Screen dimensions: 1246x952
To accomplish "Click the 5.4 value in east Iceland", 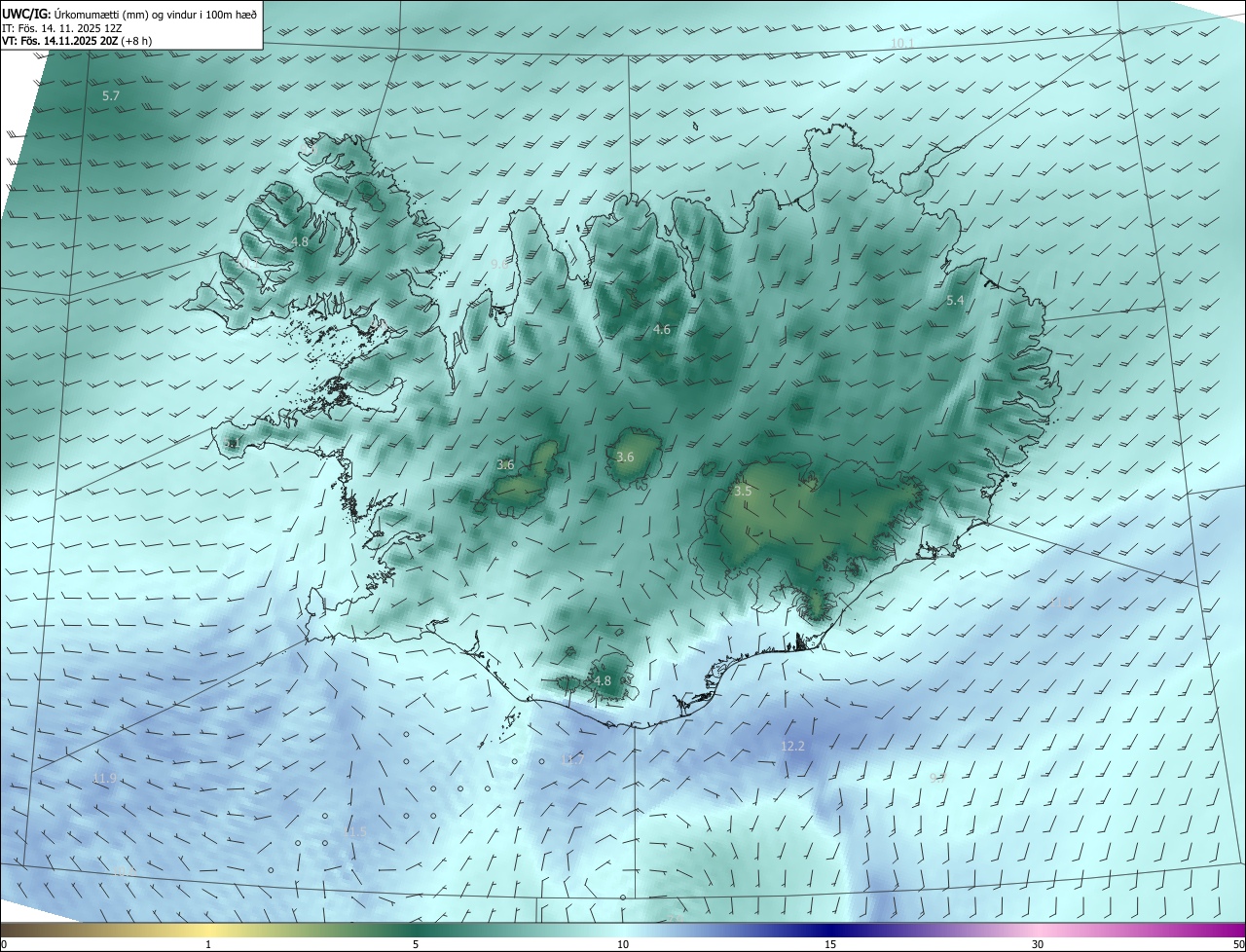I will (955, 301).
